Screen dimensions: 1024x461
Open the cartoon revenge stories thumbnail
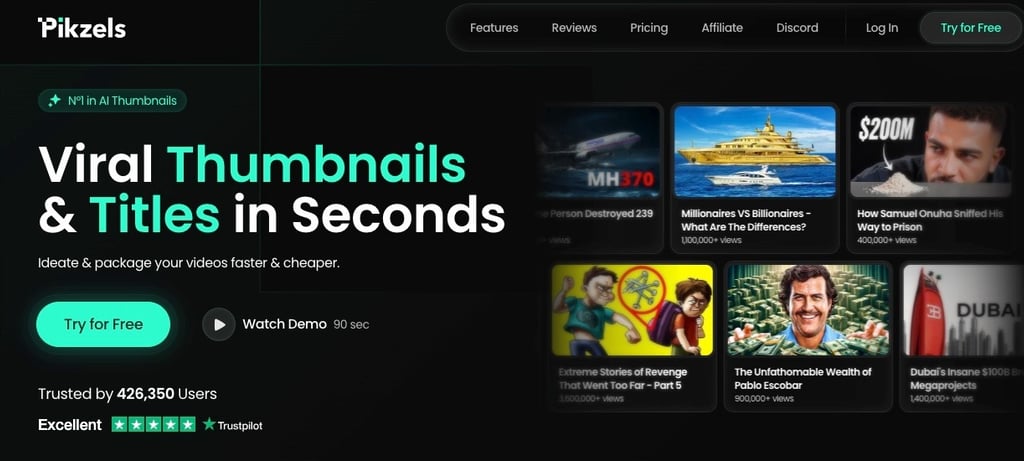[632, 310]
